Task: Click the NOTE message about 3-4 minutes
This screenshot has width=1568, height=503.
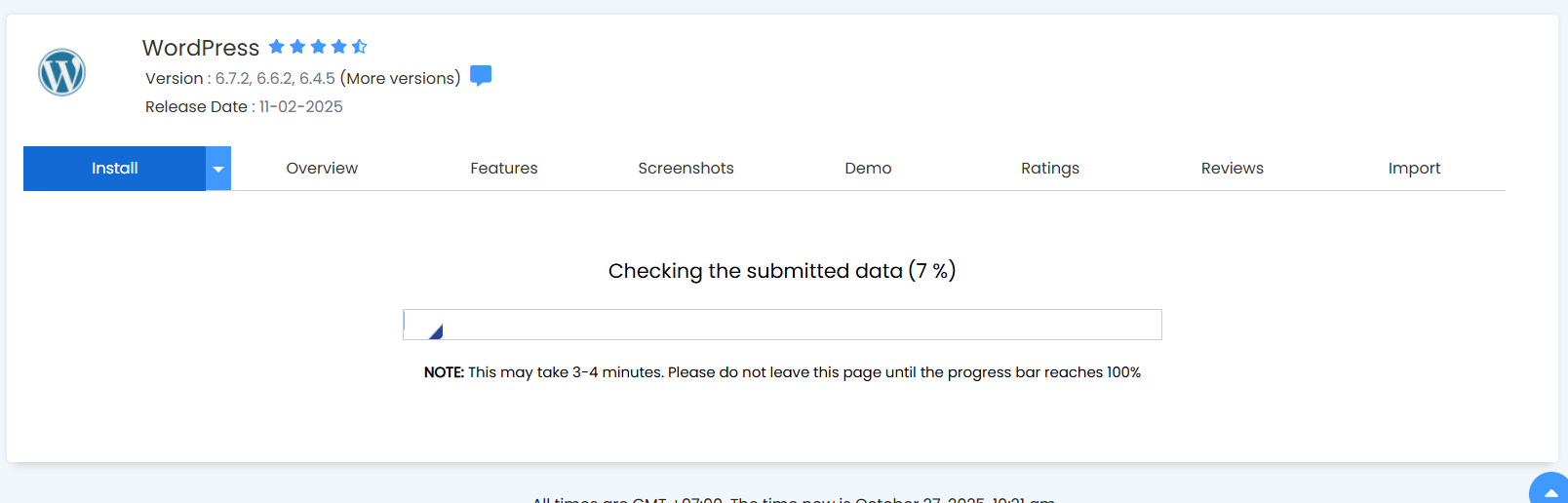Action: [x=782, y=372]
